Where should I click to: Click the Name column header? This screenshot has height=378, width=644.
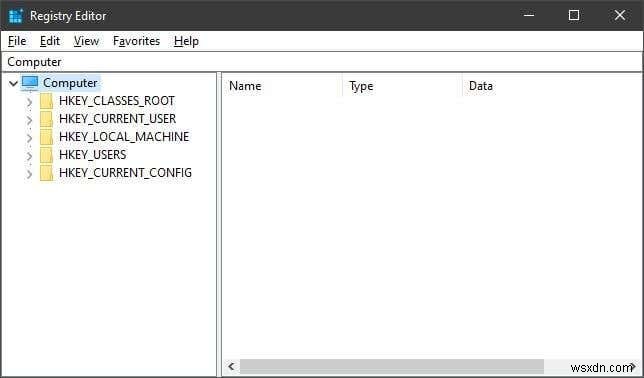(x=282, y=86)
